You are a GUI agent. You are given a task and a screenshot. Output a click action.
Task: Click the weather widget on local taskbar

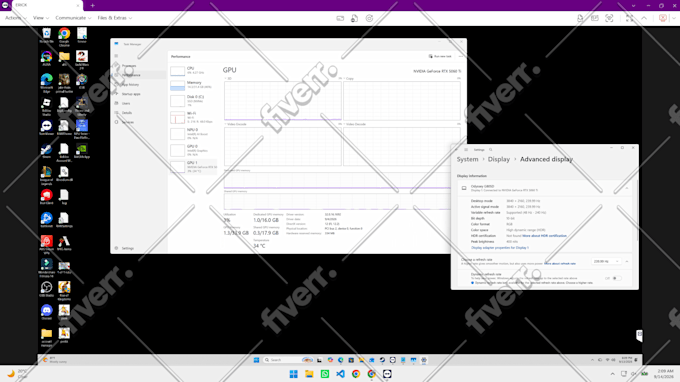16,374
